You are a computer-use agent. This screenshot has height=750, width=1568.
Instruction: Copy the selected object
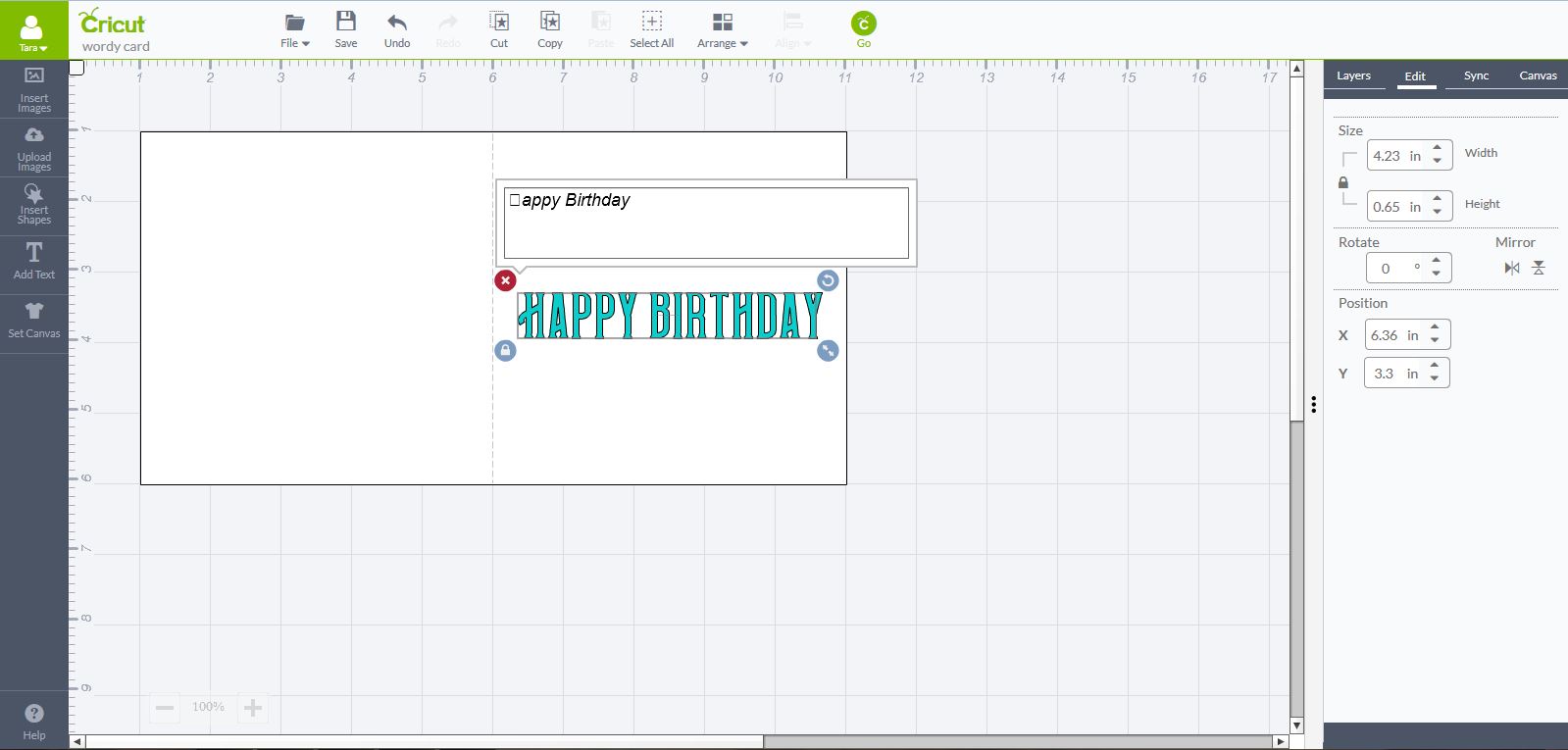[x=550, y=30]
